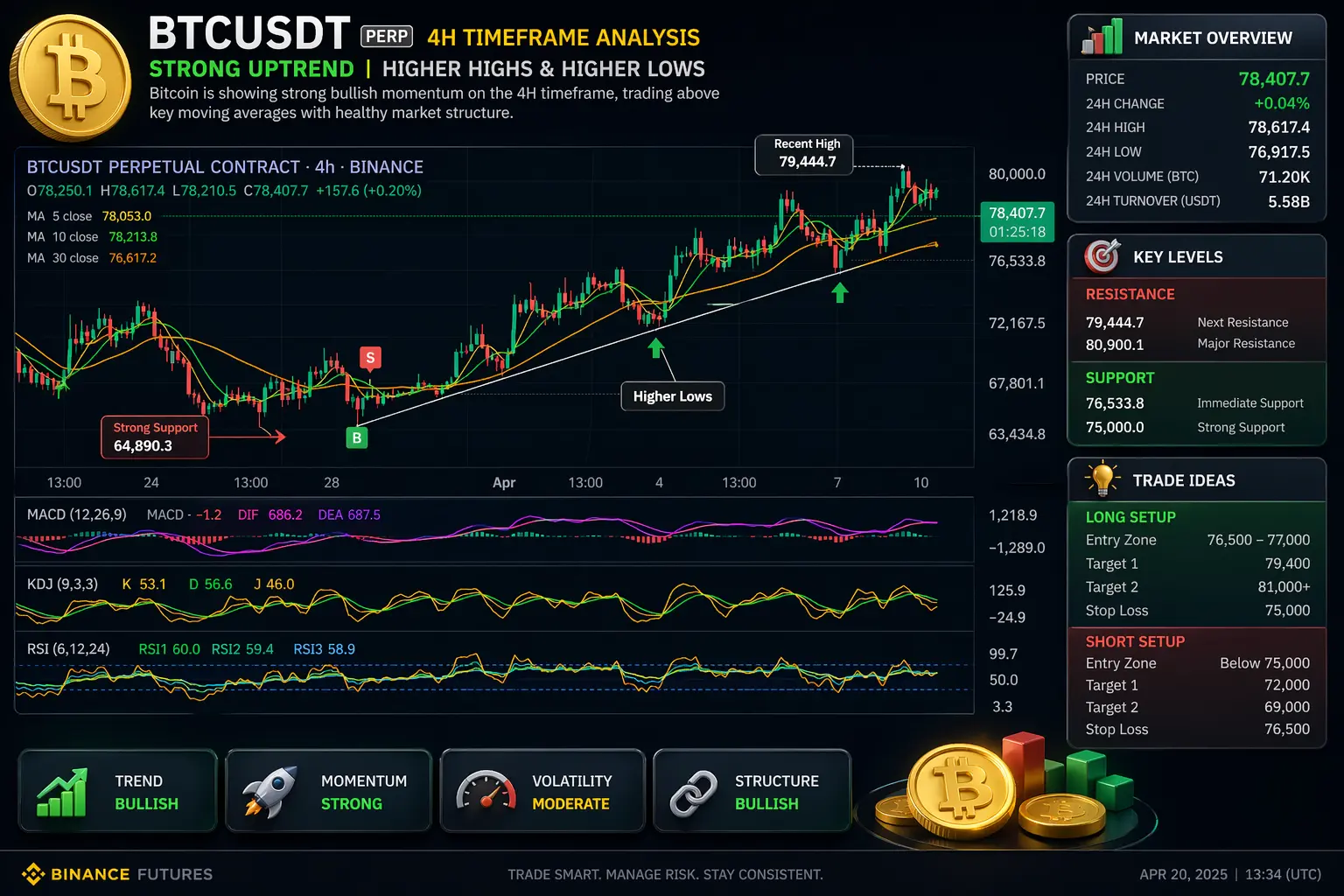This screenshot has height=896, width=1344.
Task: Click the "APR 20, 2025 | 13:34 (UTC)" timestamp
Action: [x=1230, y=874]
